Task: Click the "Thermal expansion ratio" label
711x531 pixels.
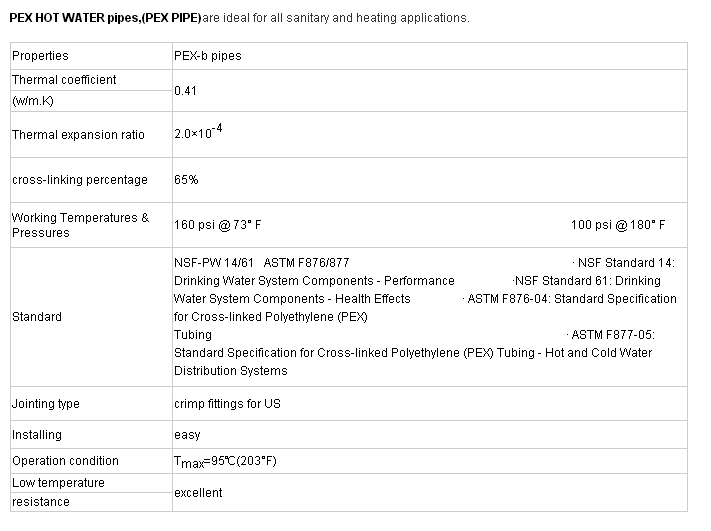Action: click(x=78, y=135)
